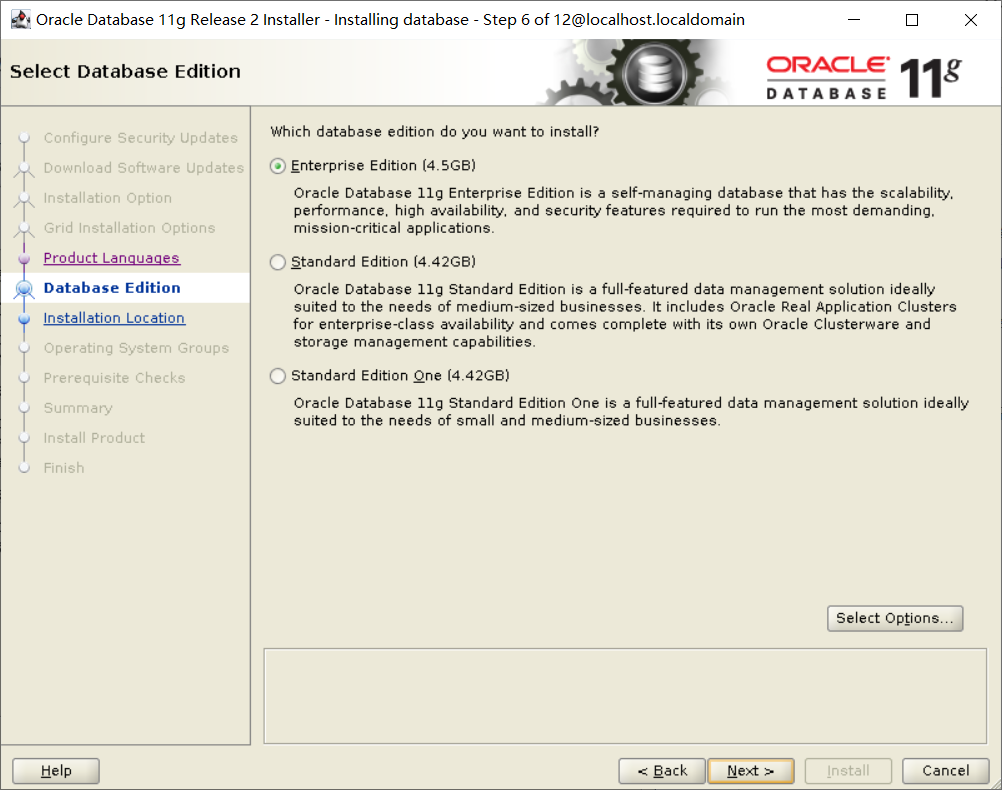This screenshot has height=790, width=1002.
Task: Click the Oracle Database 11g logo
Action: [864, 78]
